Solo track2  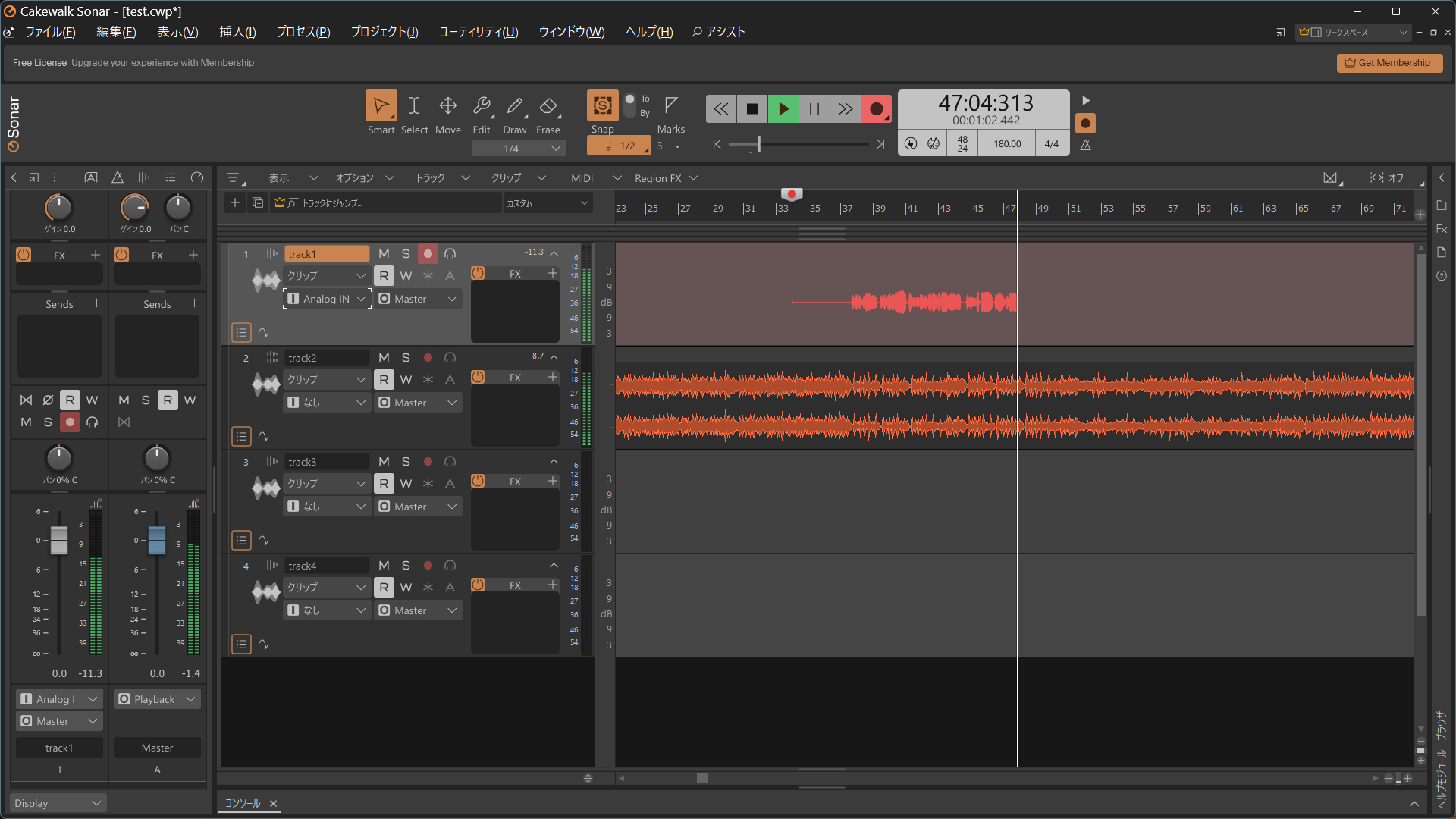pyautogui.click(x=406, y=357)
